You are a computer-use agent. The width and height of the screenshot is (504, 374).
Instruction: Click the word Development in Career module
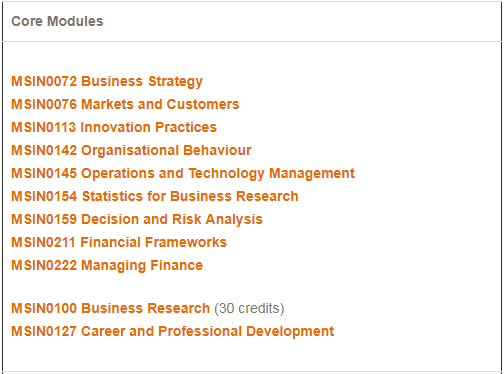pyautogui.click(x=290, y=331)
